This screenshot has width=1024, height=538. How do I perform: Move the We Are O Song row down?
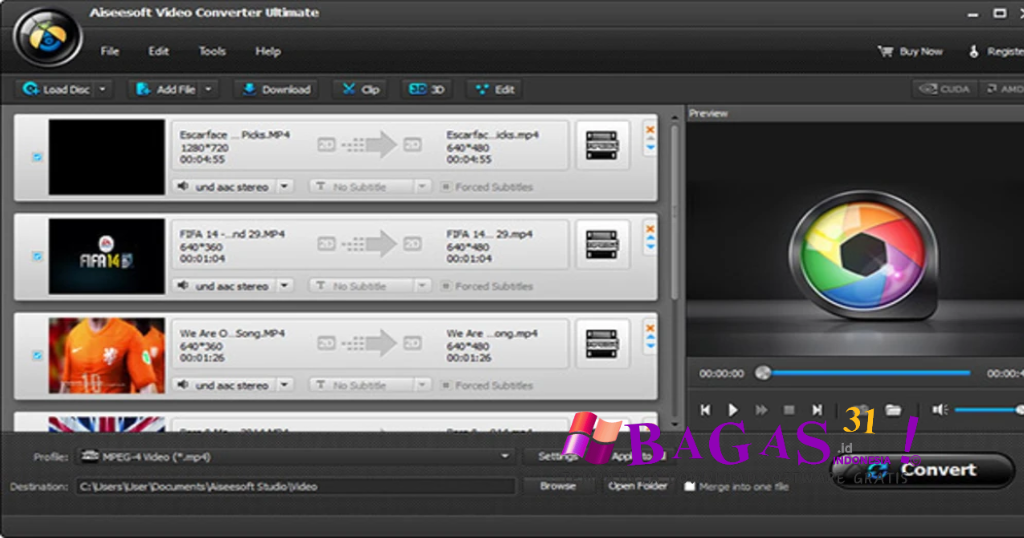coord(650,347)
